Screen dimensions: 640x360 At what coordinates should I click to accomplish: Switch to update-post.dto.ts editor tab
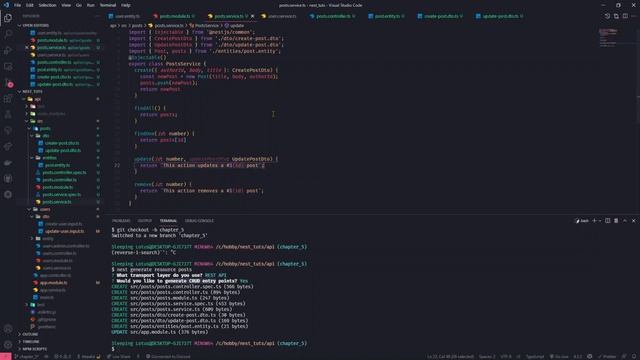coord(499,16)
